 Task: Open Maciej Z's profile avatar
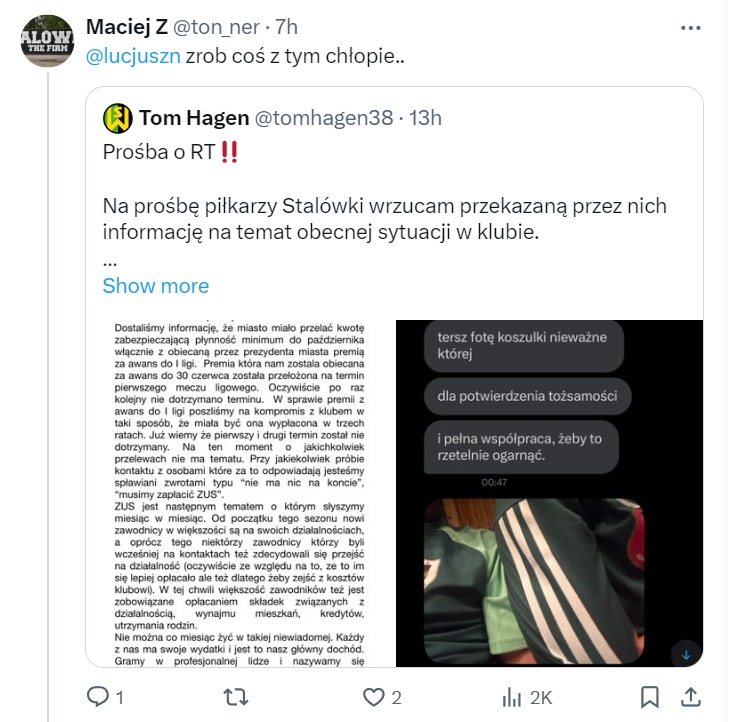[x=47, y=41]
